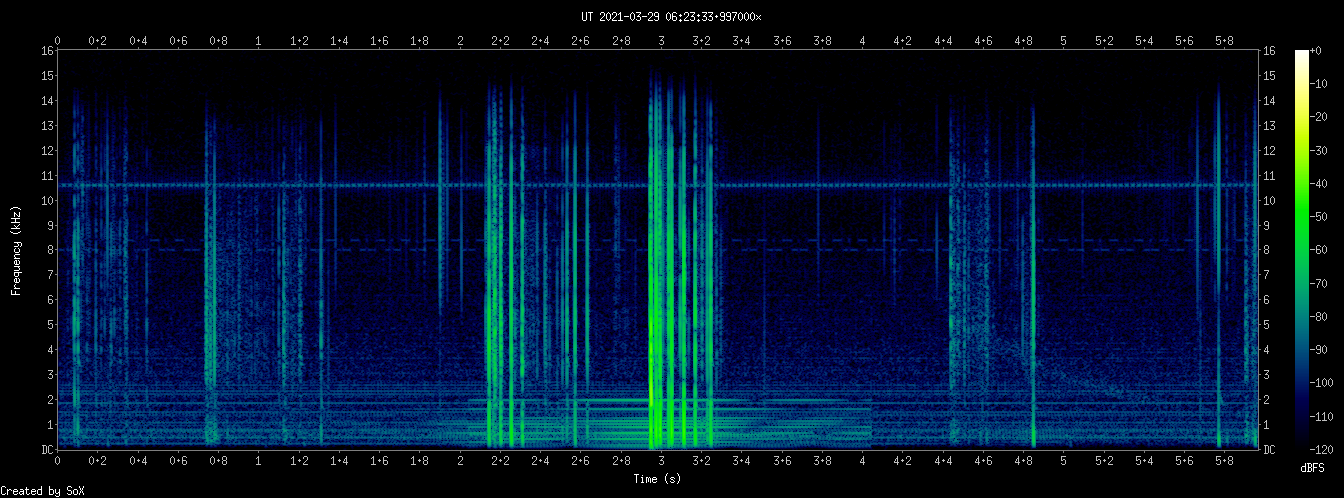
Task: Select the 5 second tick on the bottom axis
Action: coord(1063,462)
